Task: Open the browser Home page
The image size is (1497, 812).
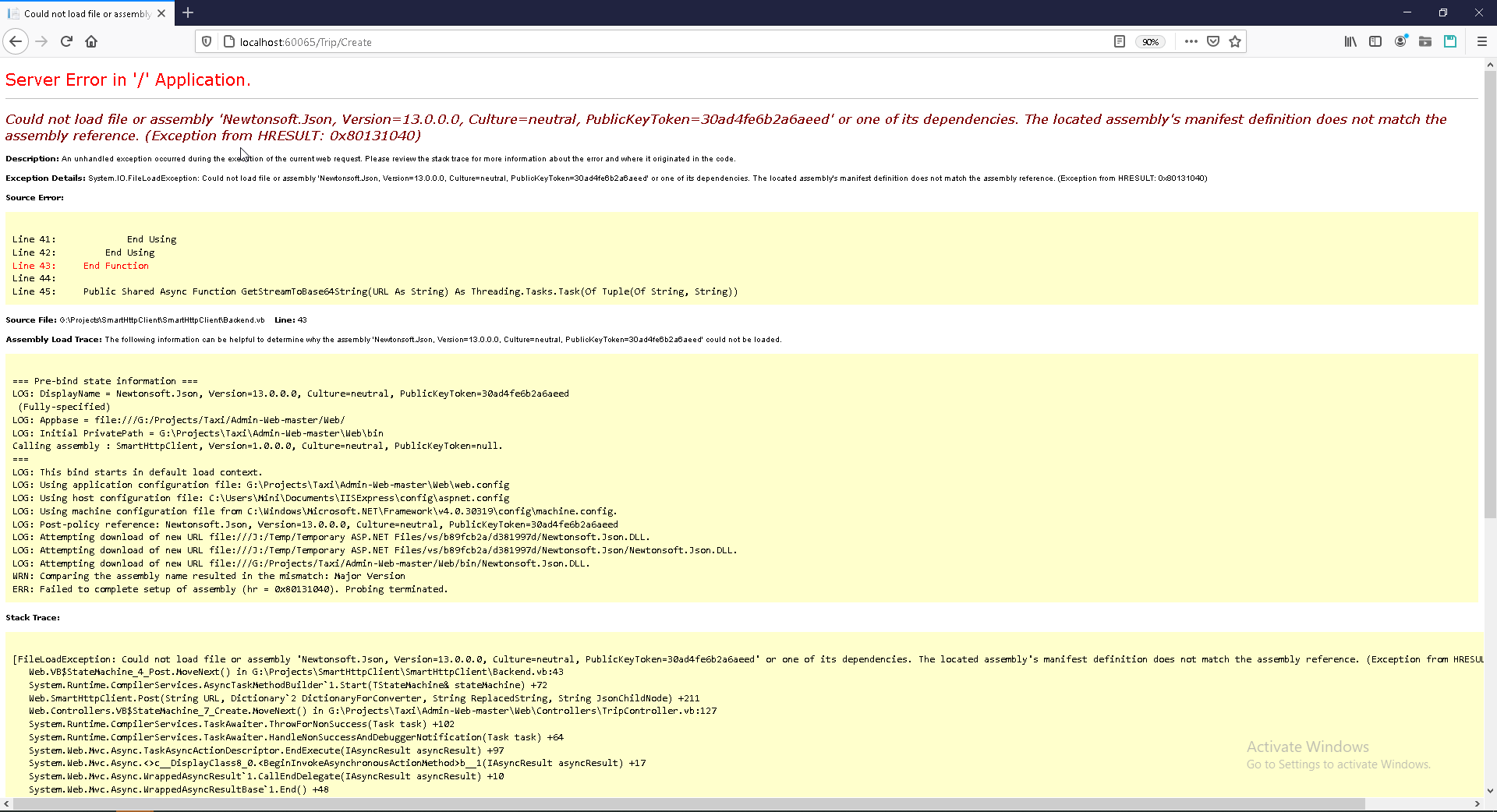Action: pos(91,41)
